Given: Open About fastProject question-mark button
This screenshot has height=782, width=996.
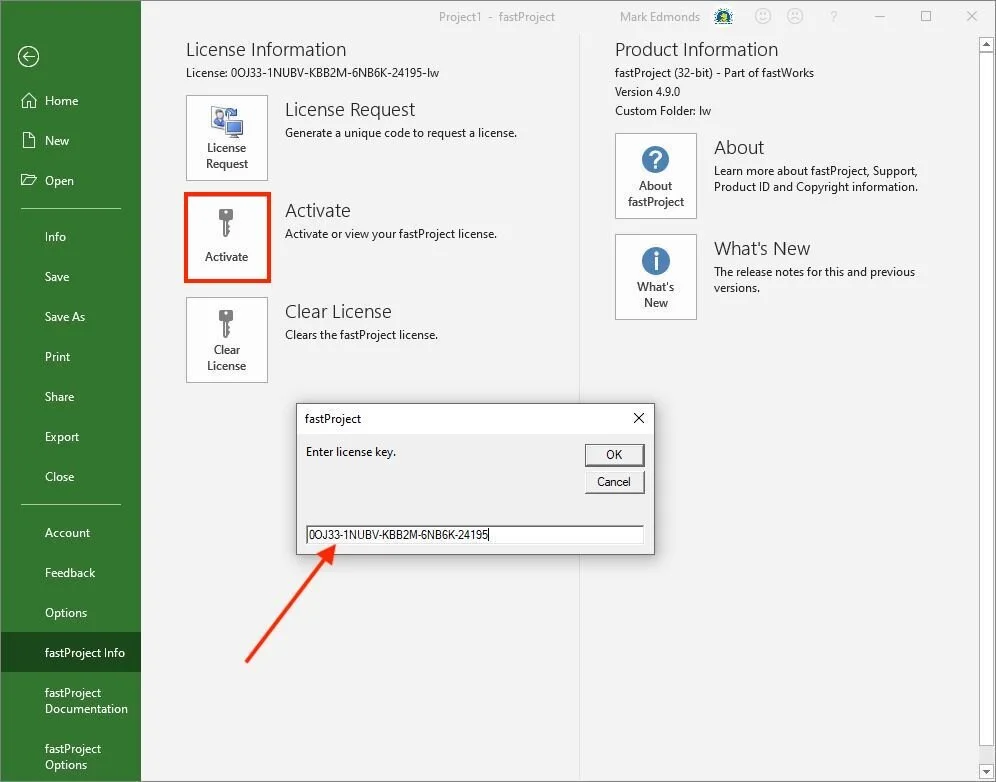Looking at the screenshot, I should coord(656,176).
